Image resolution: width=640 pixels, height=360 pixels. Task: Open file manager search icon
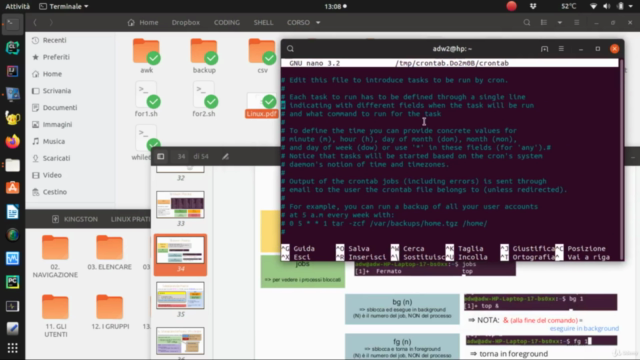pyautogui.click(x=527, y=22)
